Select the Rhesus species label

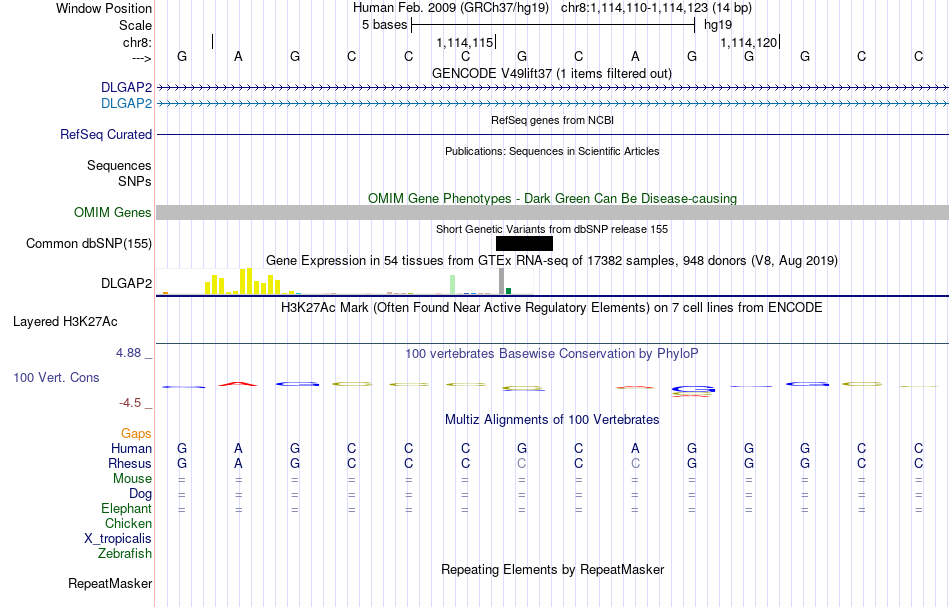pyautogui.click(x=130, y=463)
